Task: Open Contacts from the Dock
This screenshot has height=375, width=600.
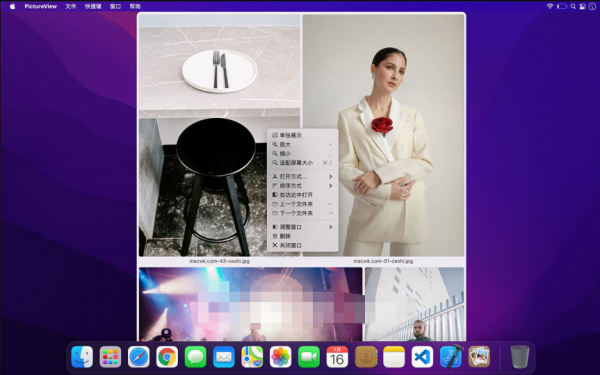Action: coord(366,357)
